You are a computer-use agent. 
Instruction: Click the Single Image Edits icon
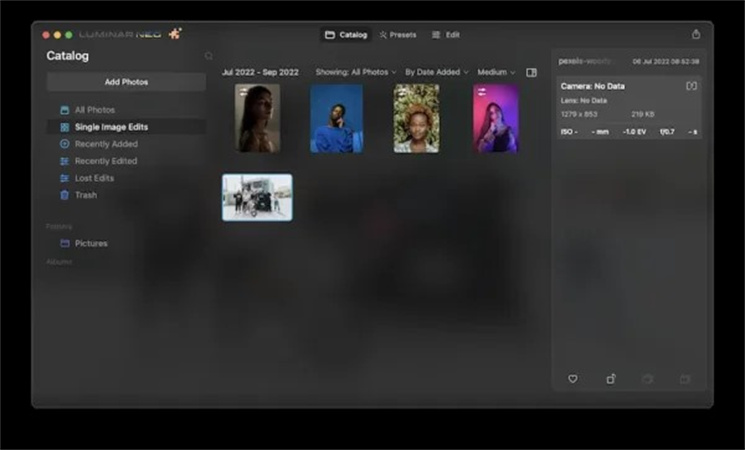click(65, 127)
